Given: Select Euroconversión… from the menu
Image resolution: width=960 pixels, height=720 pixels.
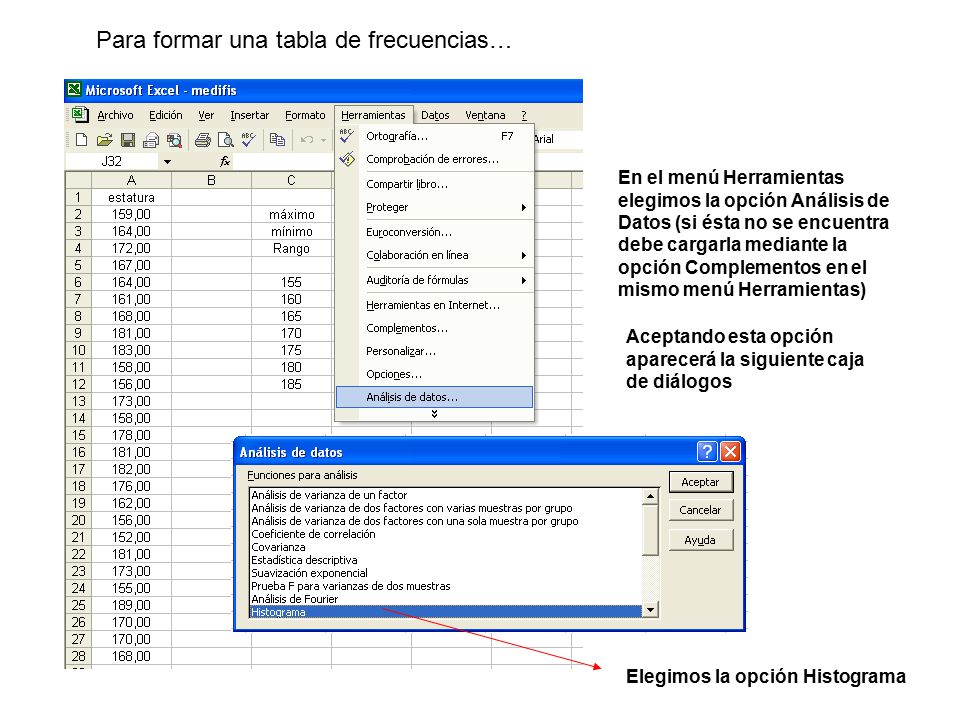Looking at the screenshot, I should click(x=434, y=233).
